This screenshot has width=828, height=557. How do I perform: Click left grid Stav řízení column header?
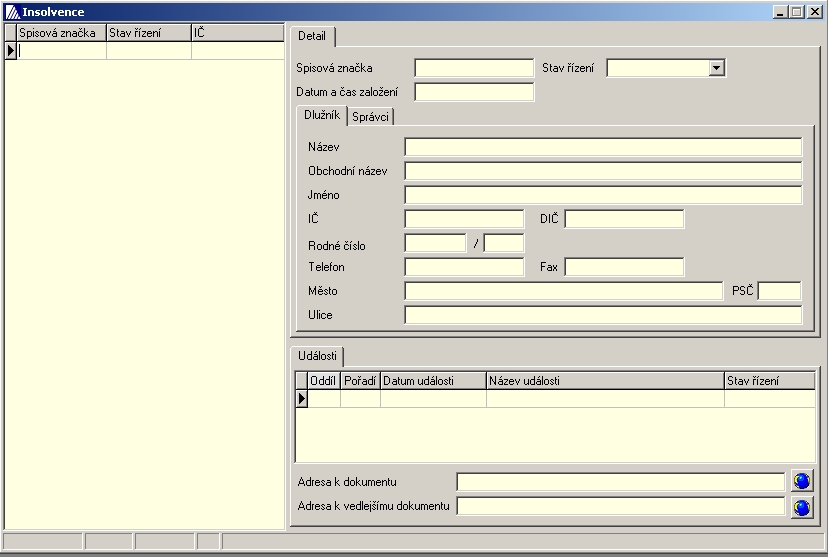149,33
